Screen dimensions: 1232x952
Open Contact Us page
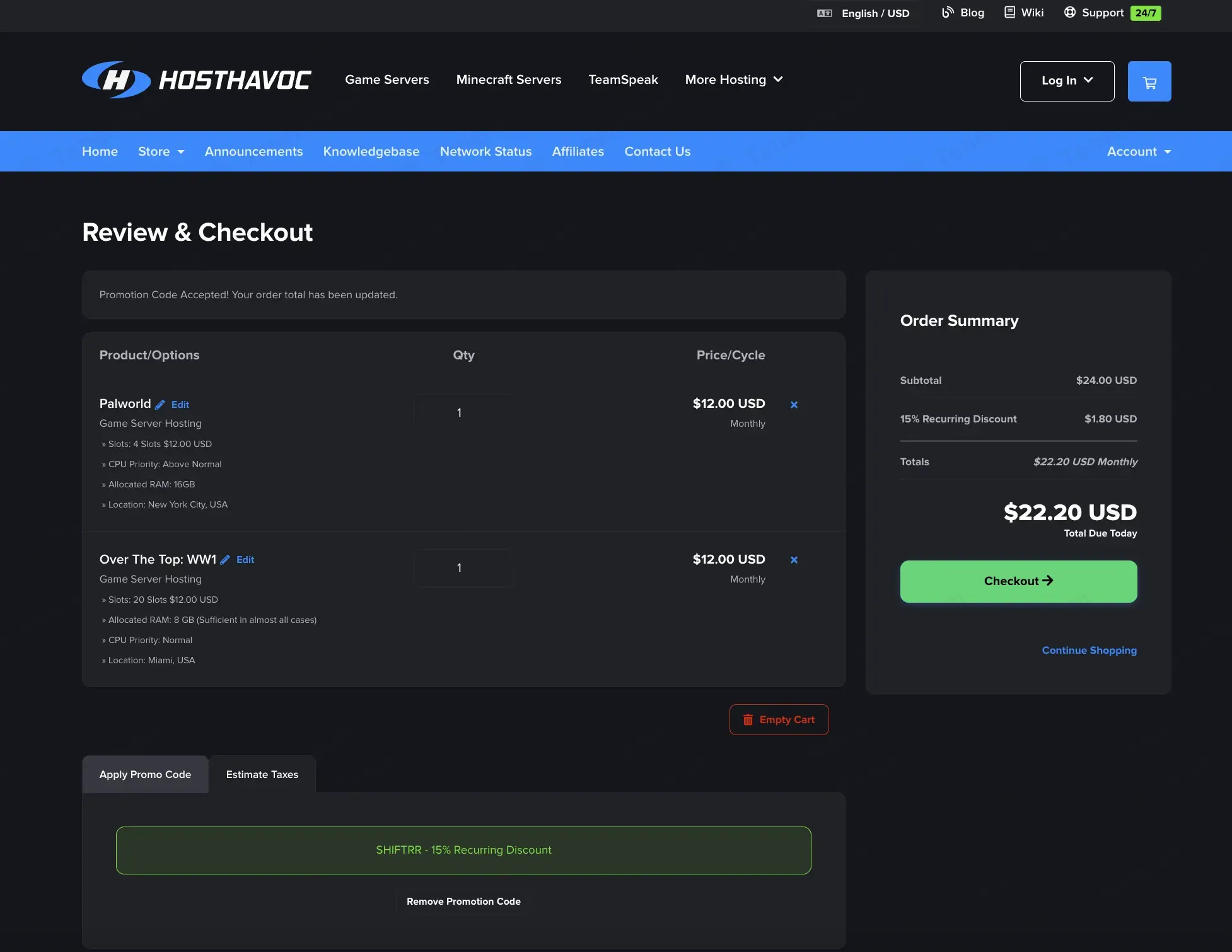click(x=658, y=152)
